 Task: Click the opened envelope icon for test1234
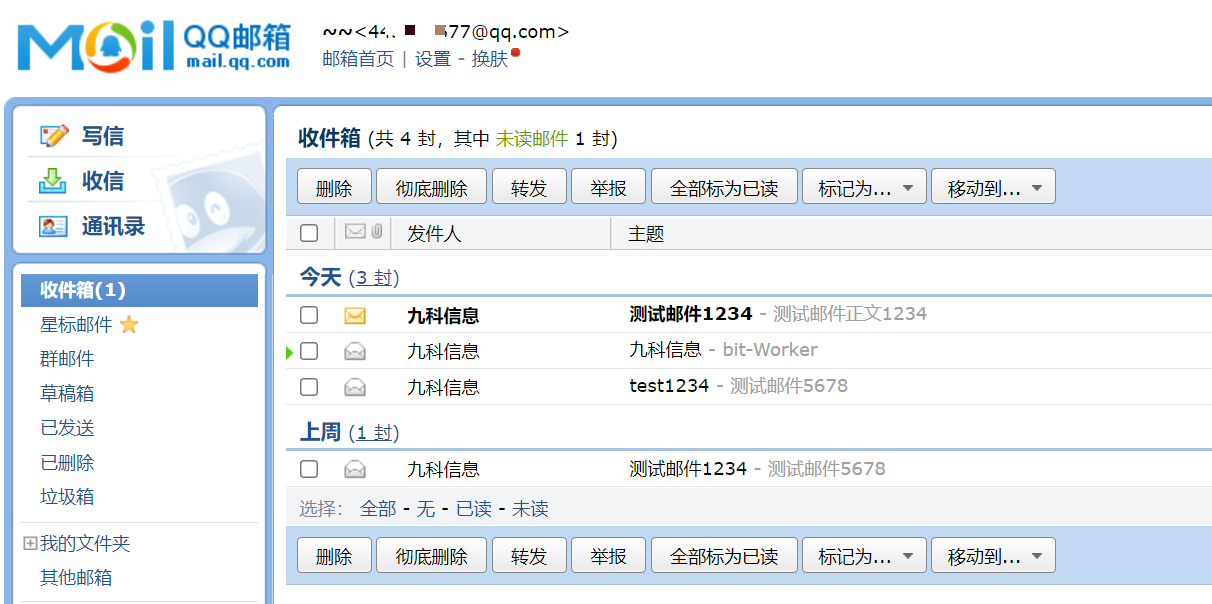355,387
